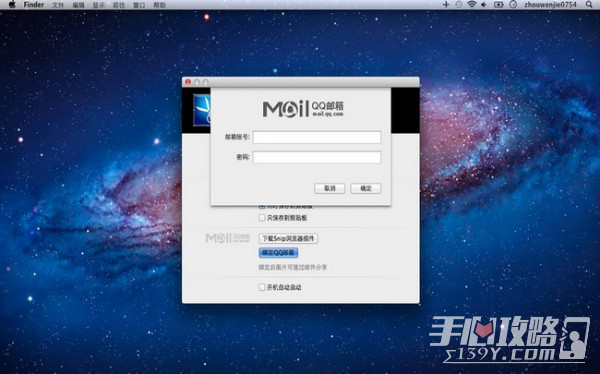
Task: Click the Snip scissors app icon
Action: tap(202, 110)
